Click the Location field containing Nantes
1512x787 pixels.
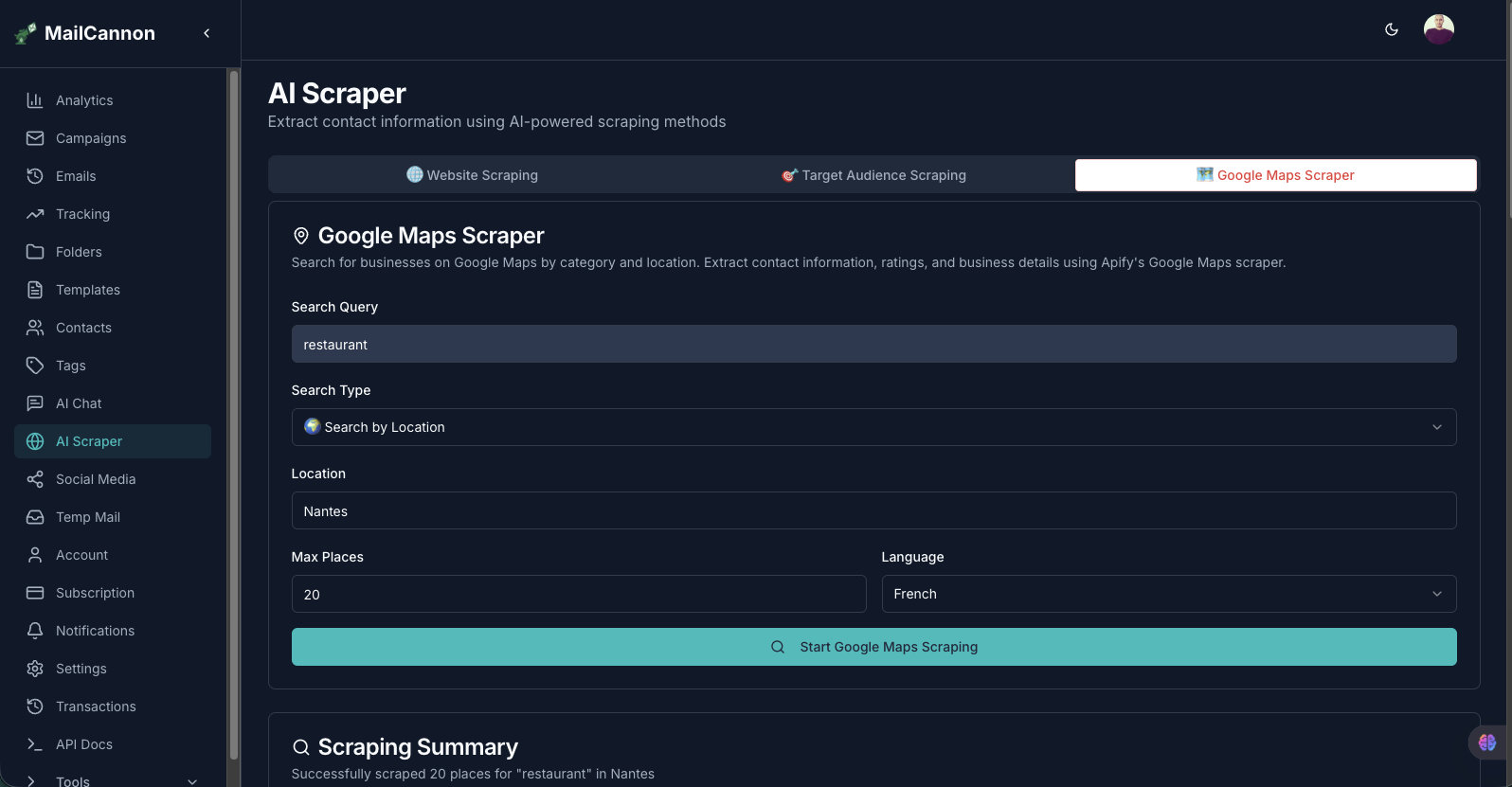(x=873, y=510)
